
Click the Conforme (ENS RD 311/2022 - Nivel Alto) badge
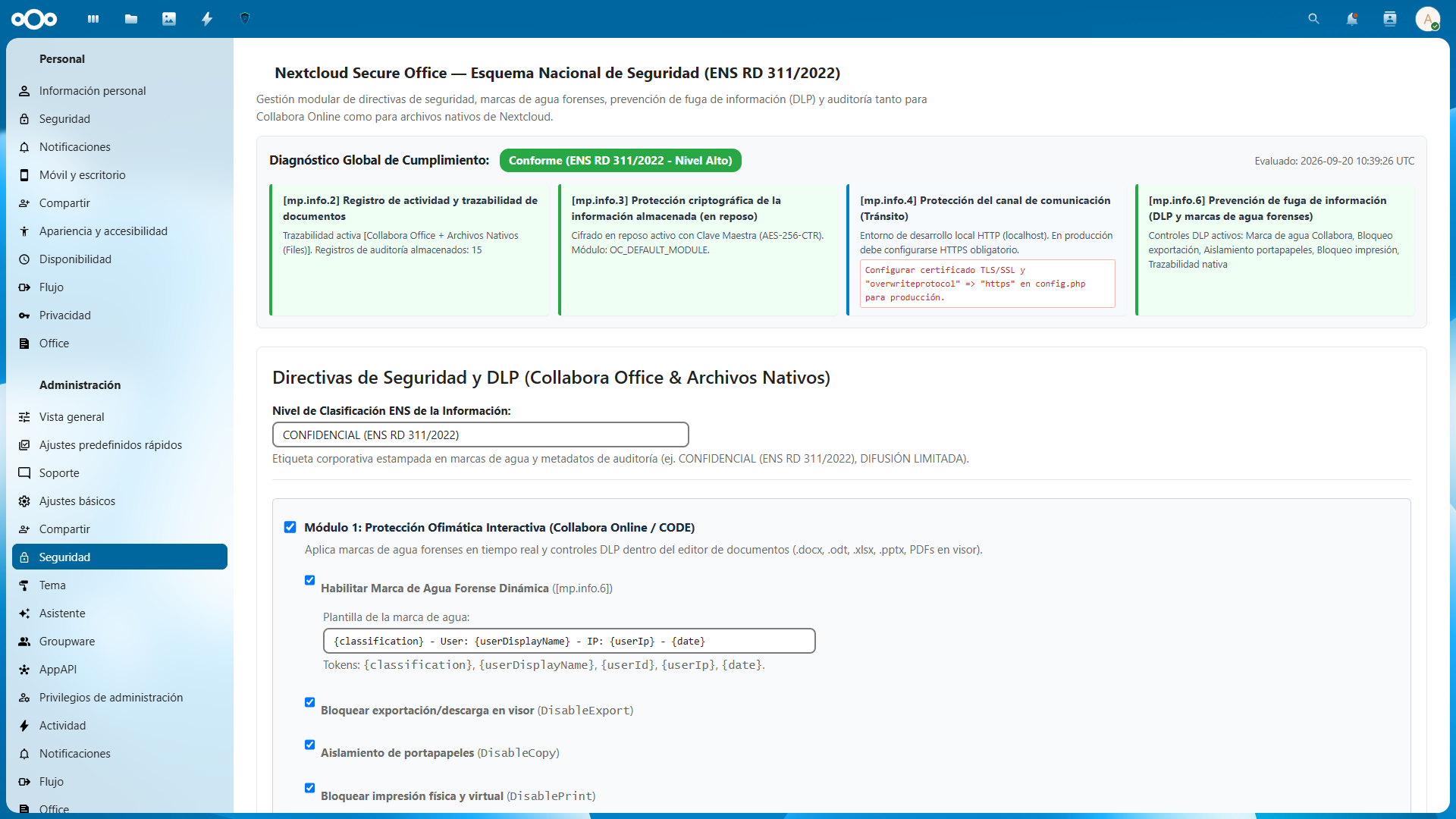point(620,161)
